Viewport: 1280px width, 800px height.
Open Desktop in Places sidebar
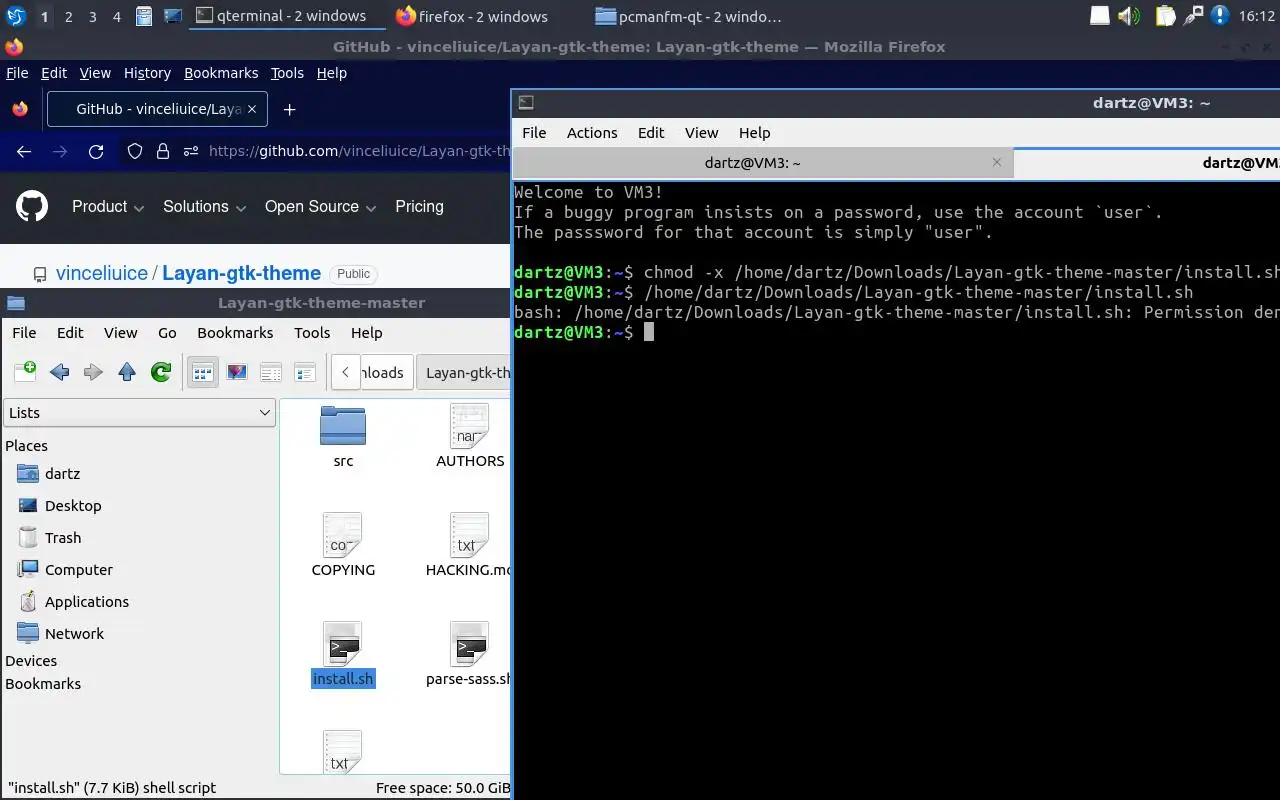pyautogui.click(x=73, y=505)
